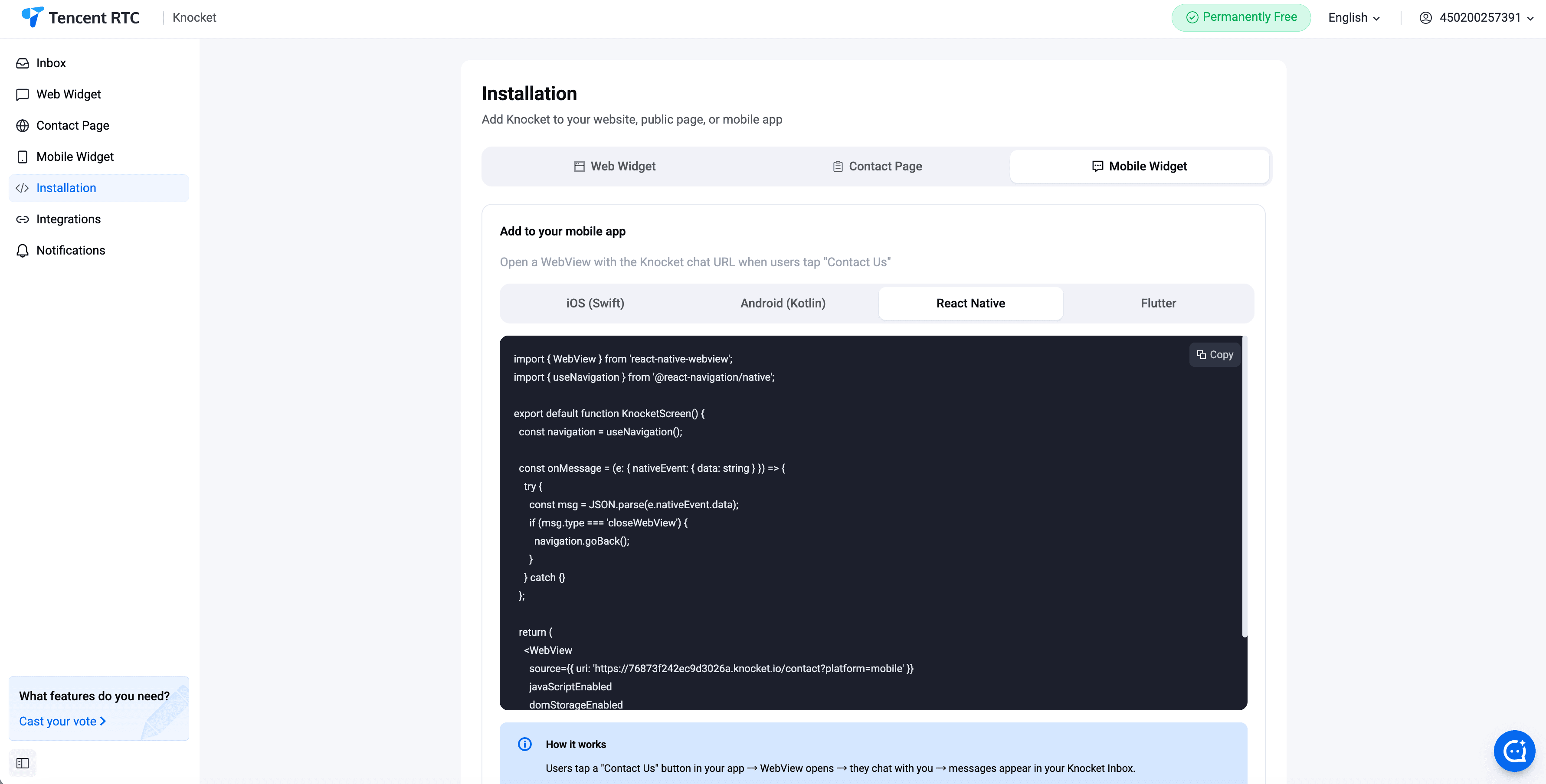This screenshot has width=1546, height=784.
Task: Open Integrations in the sidebar
Action: coord(98,219)
